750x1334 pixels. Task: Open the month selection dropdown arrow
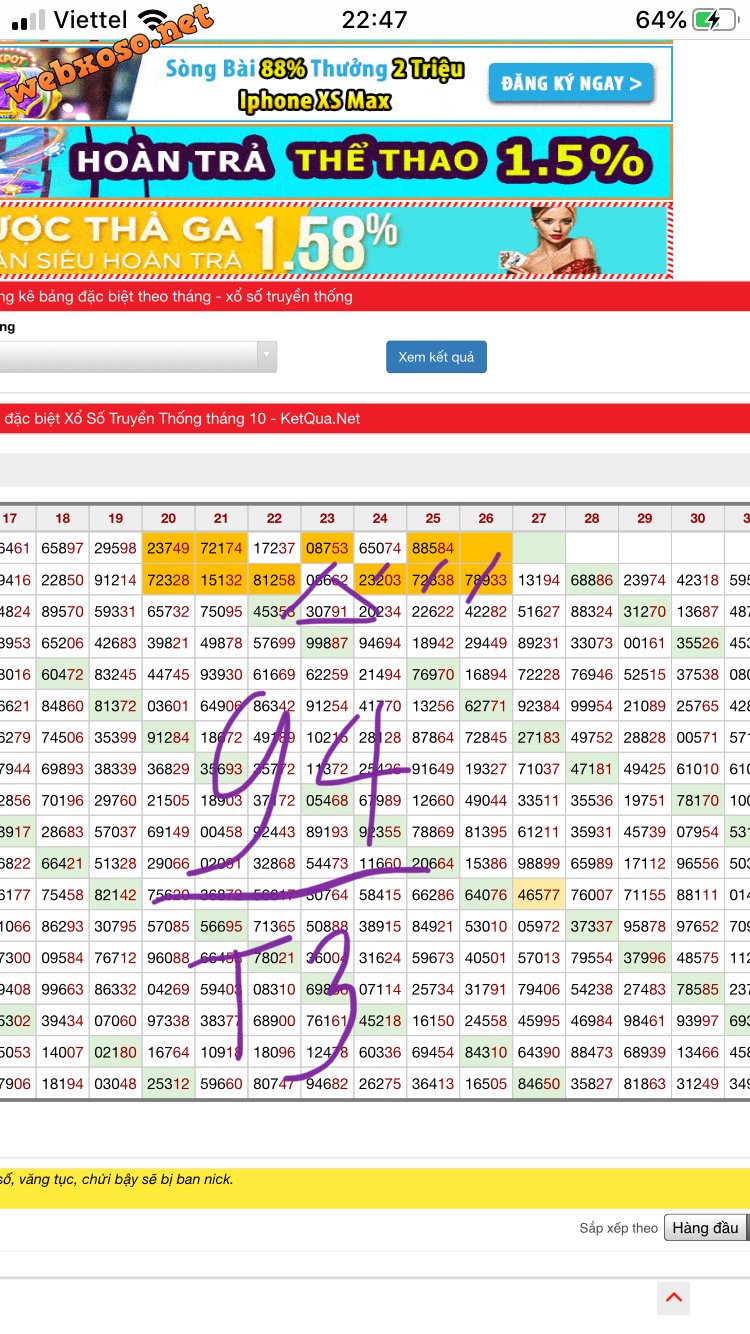(266, 357)
